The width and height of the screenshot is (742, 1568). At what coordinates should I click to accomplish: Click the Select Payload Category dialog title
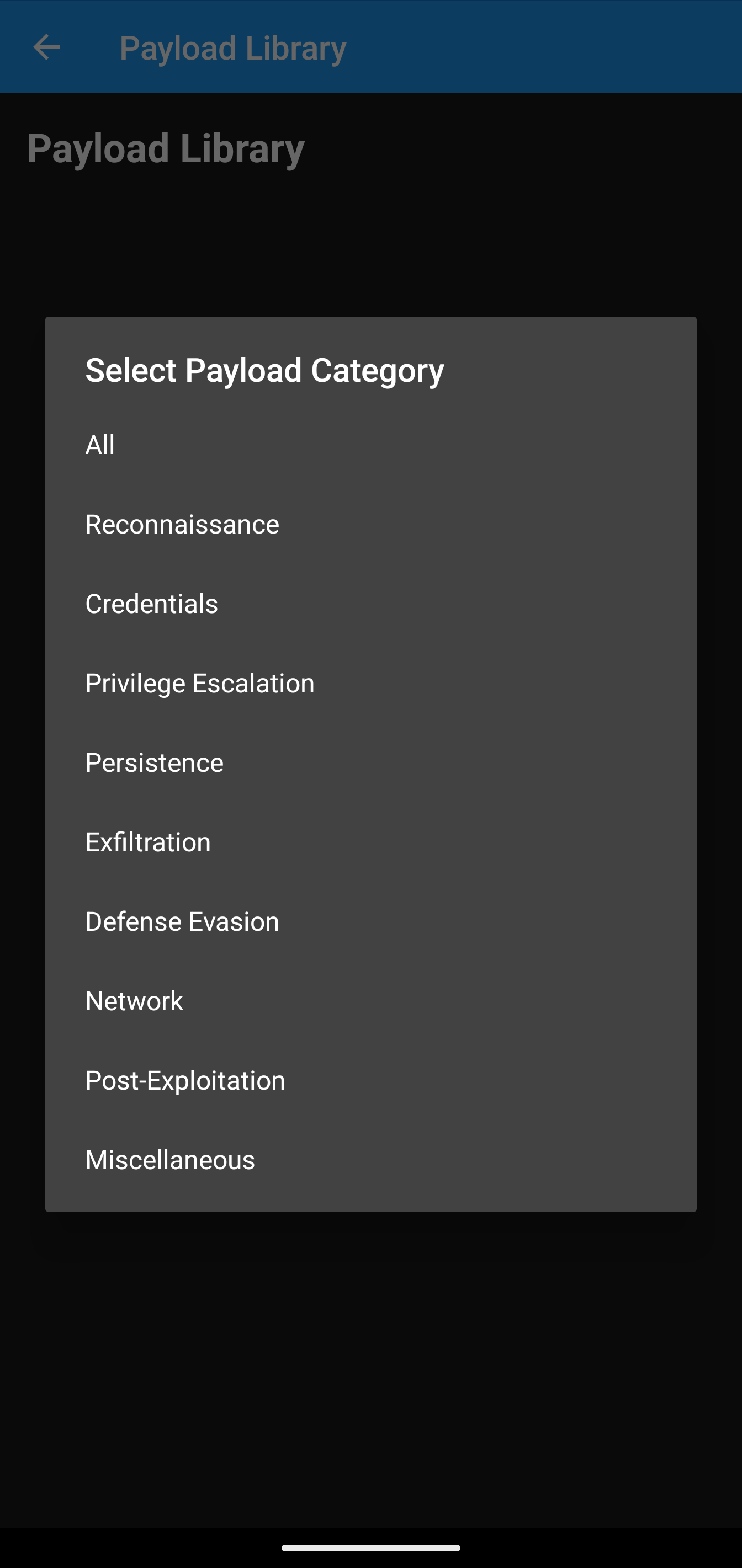tap(264, 370)
